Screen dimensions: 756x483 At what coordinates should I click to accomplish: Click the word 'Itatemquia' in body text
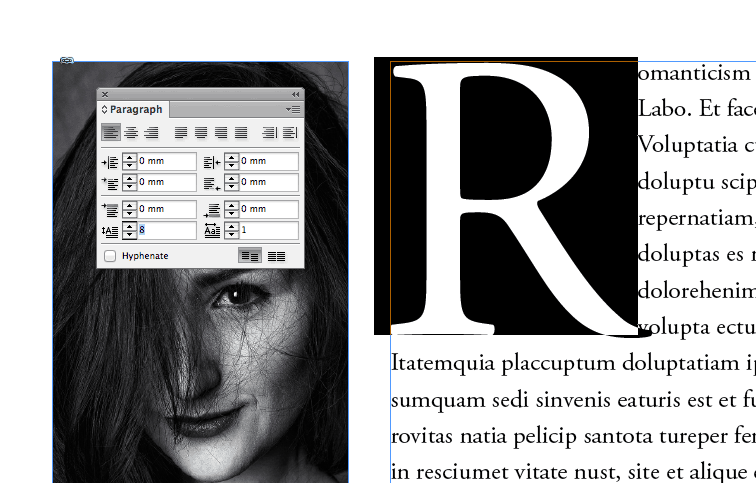tap(443, 364)
